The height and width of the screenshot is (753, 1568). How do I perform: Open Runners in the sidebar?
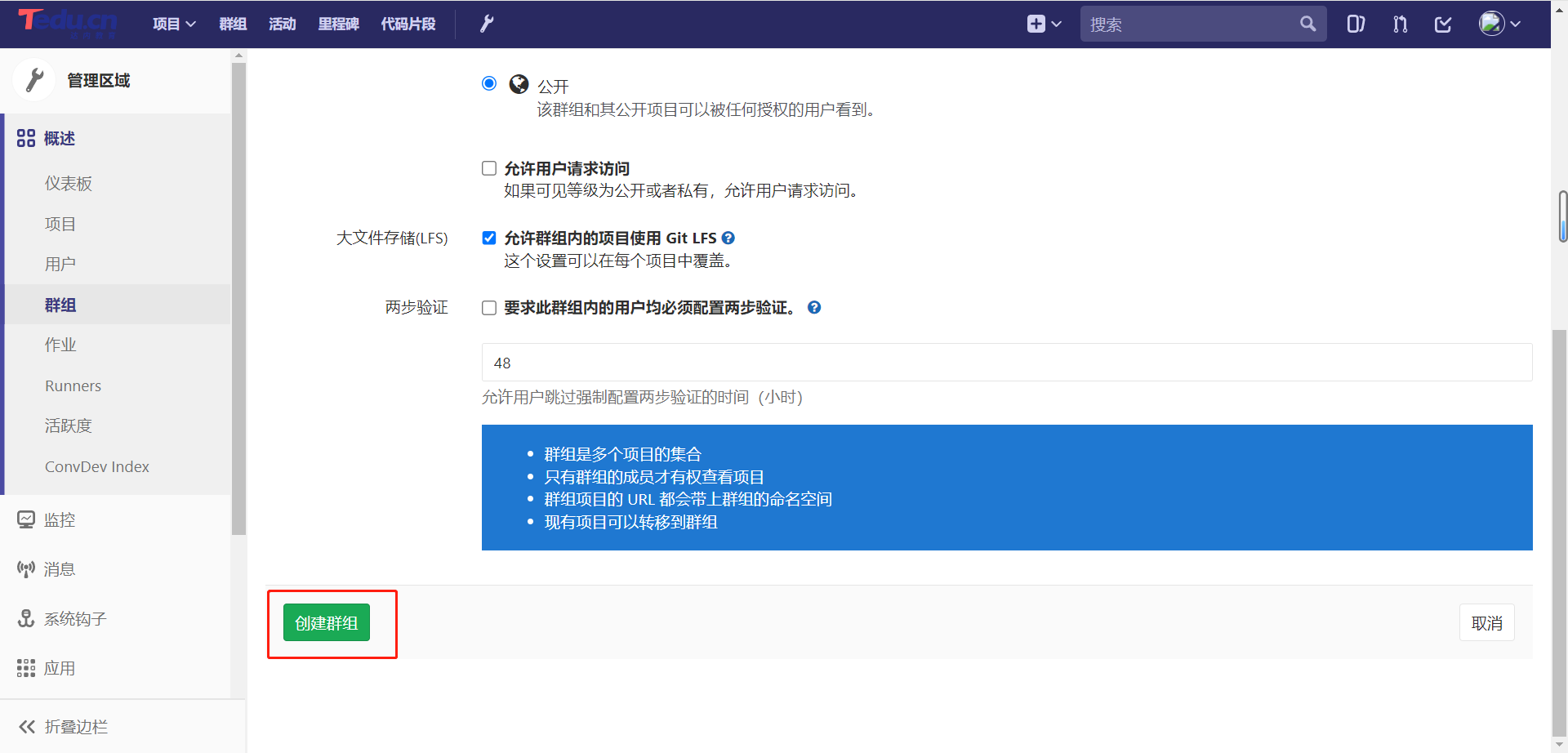tap(73, 385)
